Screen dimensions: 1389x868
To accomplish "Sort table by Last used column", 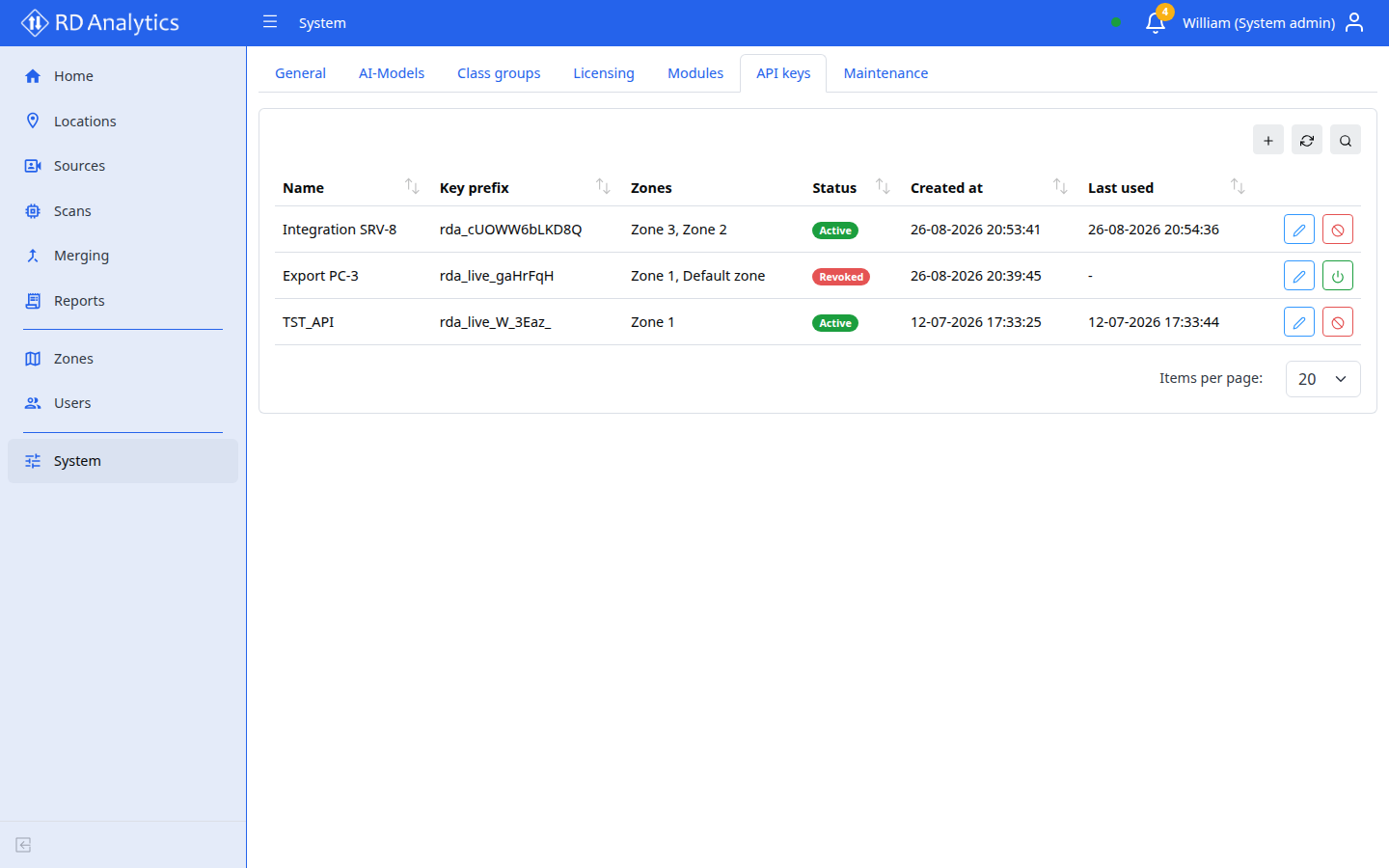I will pos(1238,186).
